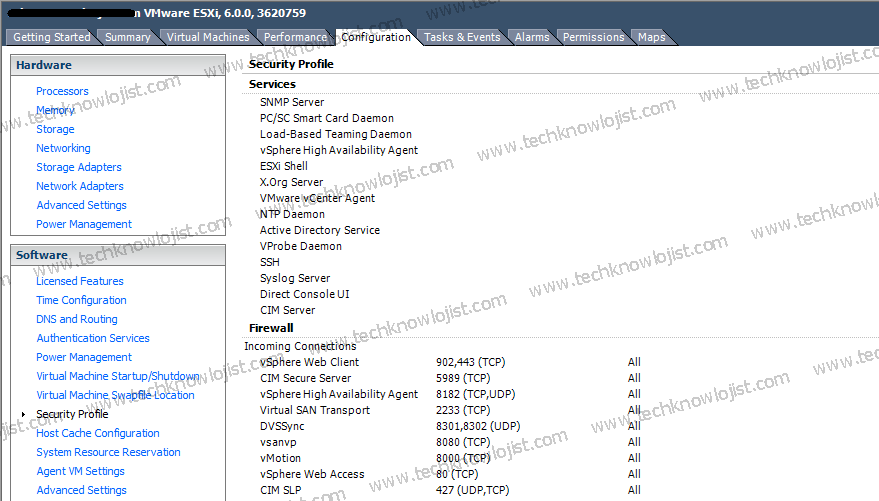Screen dimensions: 879x501
Task: Open the Permissions tab
Action: tap(594, 37)
